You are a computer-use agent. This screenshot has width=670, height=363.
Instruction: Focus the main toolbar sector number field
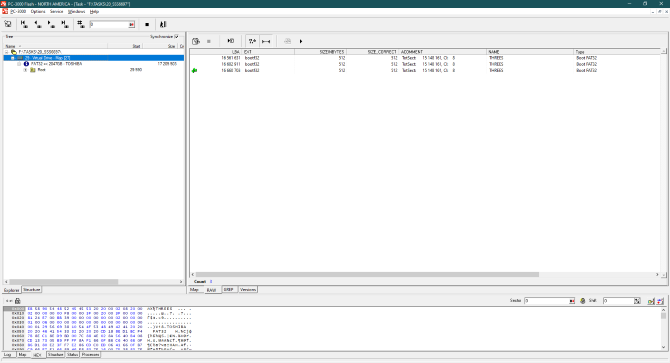click(x=109, y=25)
